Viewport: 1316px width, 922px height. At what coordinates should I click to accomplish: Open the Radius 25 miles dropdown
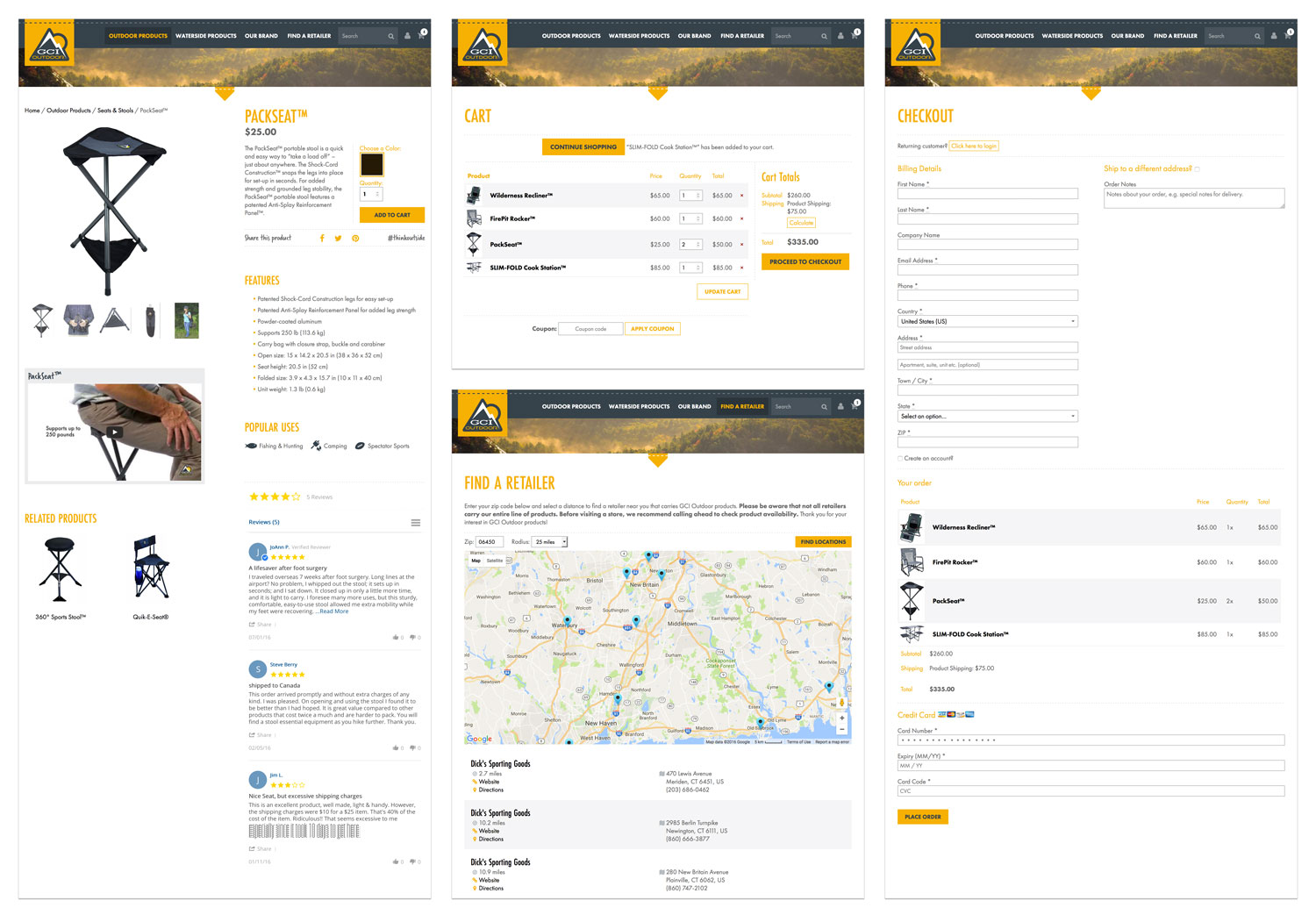551,542
